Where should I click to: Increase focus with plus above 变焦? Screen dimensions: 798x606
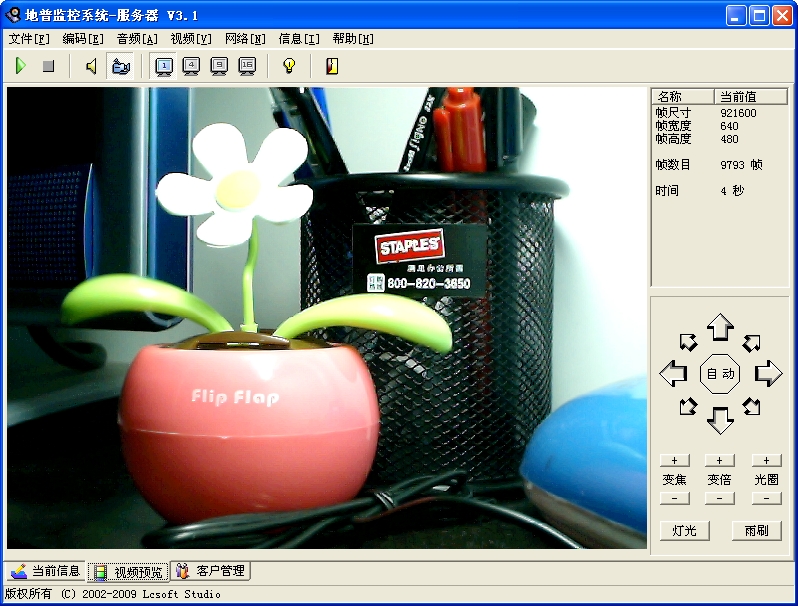pos(675,460)
